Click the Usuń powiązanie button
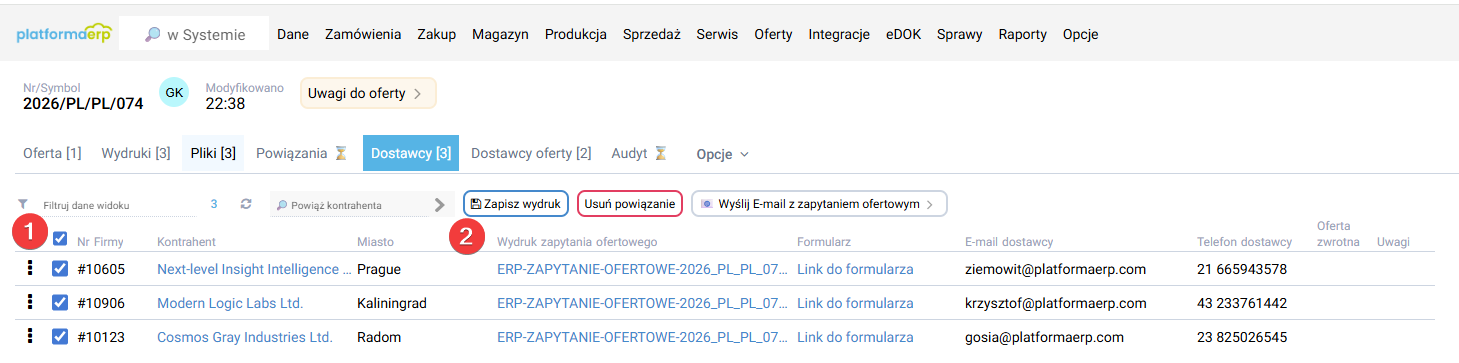This screenshot has height=363, width=1459. 630,204
